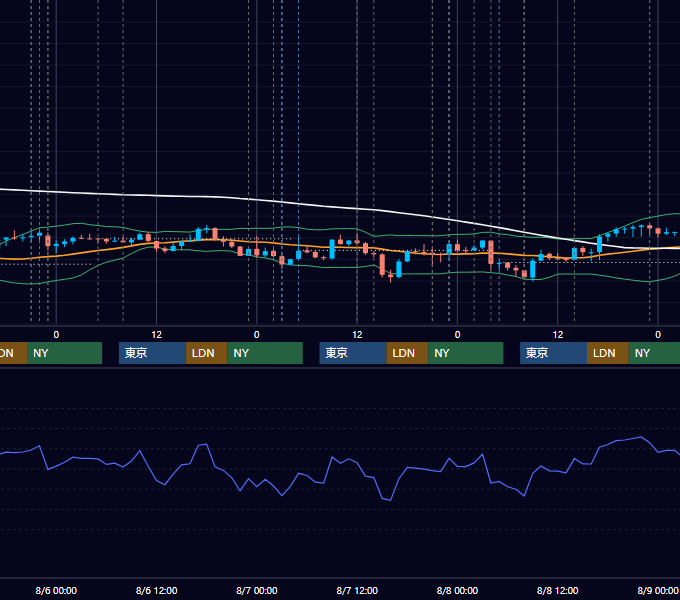Click hour label 12 above the 8/7 東京 block

coord(357,335)
